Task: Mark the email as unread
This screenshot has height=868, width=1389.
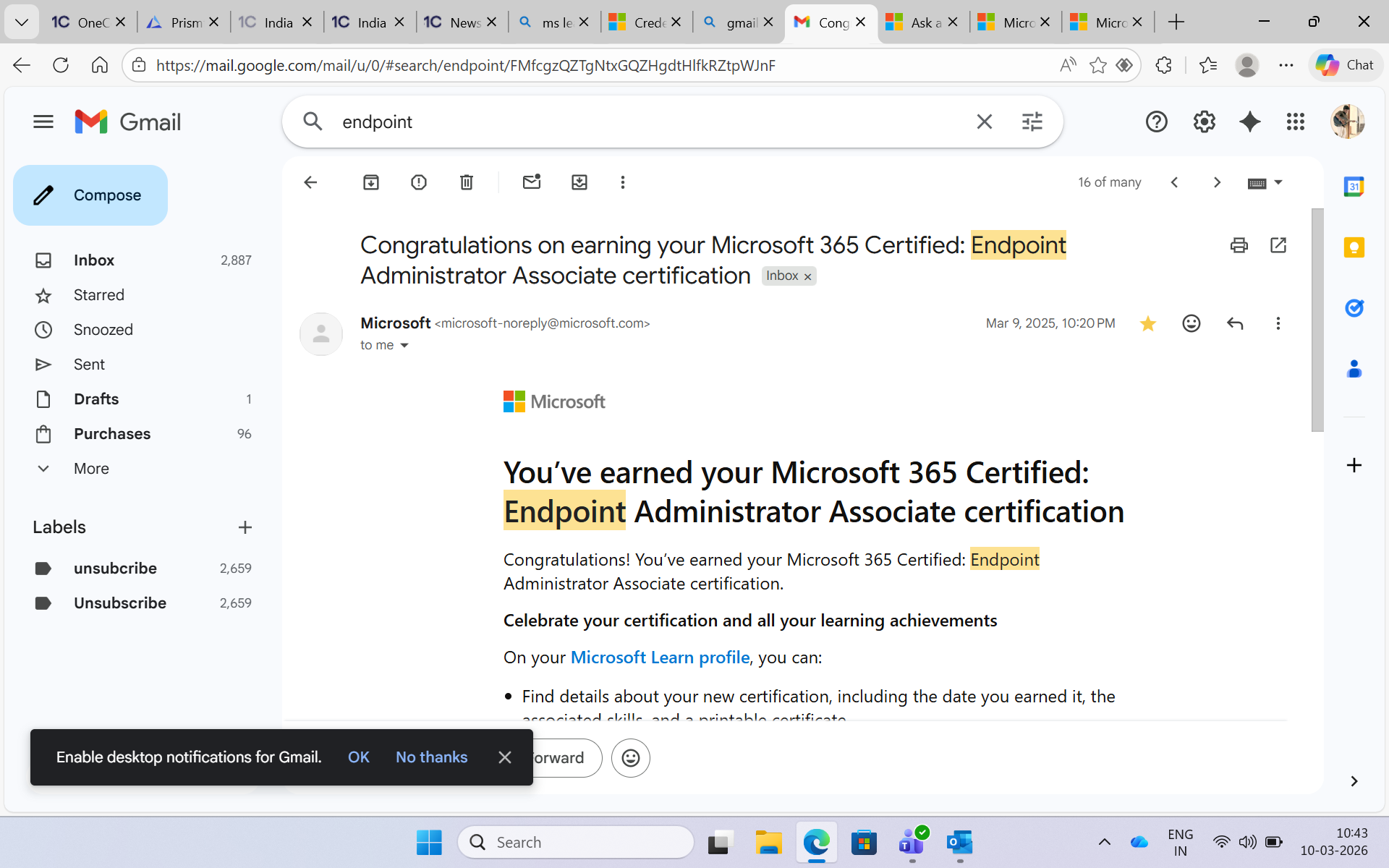Action: click(532, 182)
